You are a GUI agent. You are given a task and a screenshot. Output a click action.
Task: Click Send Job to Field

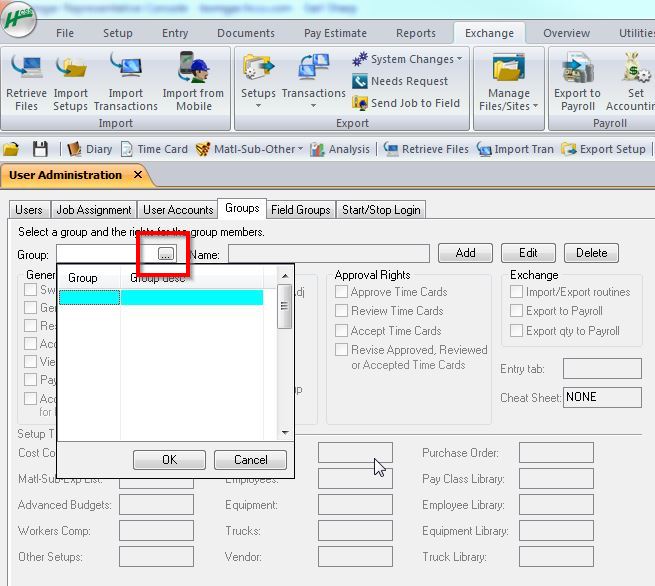[x=406, y=103]
